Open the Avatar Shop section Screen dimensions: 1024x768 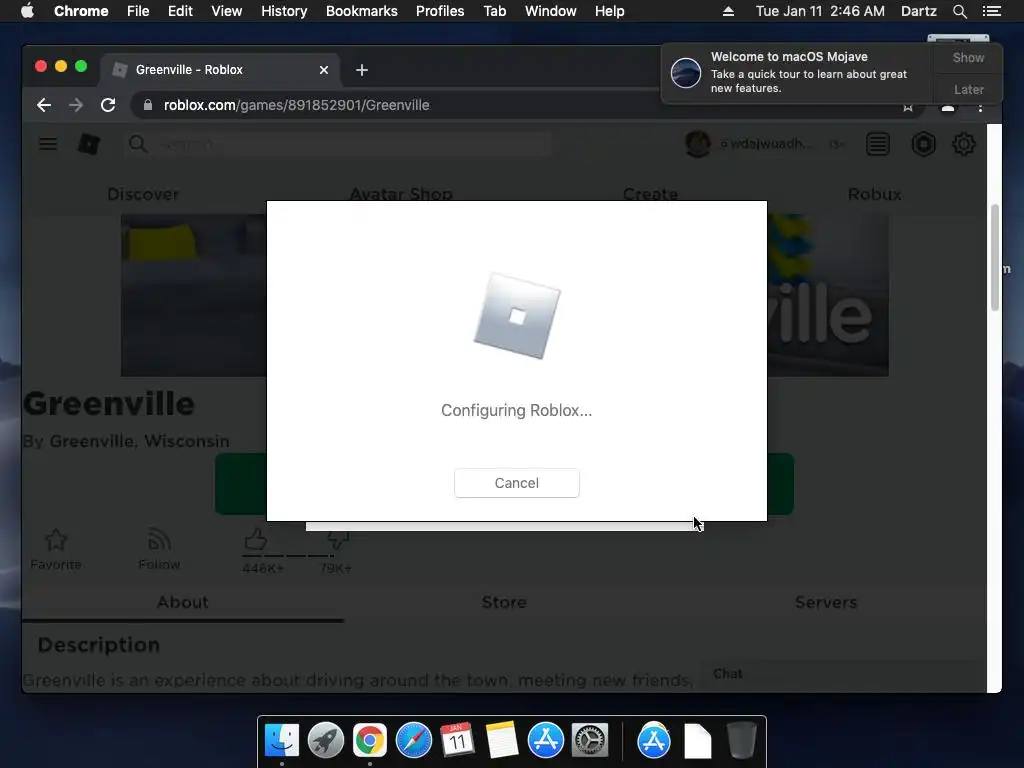click(401, 194)
